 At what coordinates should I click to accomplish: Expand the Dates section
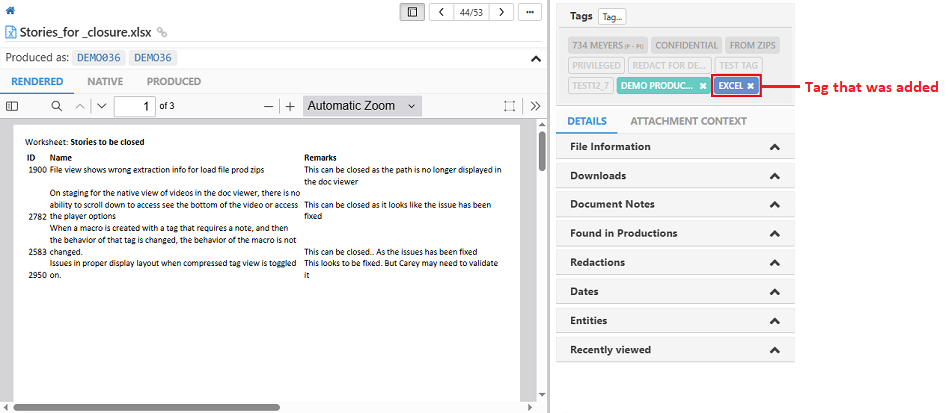675,291
